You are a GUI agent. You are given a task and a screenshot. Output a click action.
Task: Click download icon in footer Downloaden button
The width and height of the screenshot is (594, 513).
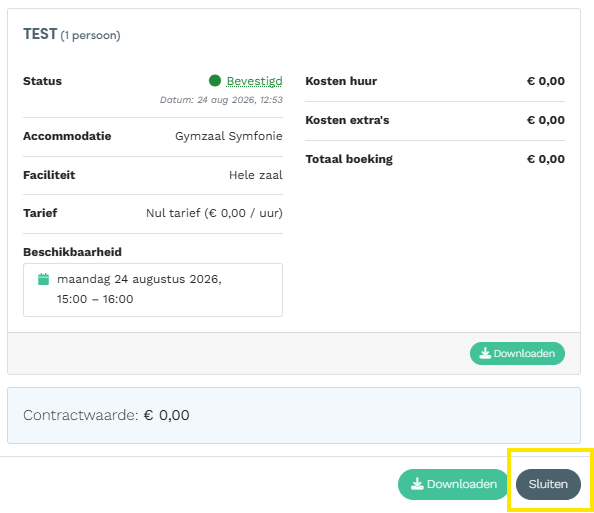click(x=417, y=484)
